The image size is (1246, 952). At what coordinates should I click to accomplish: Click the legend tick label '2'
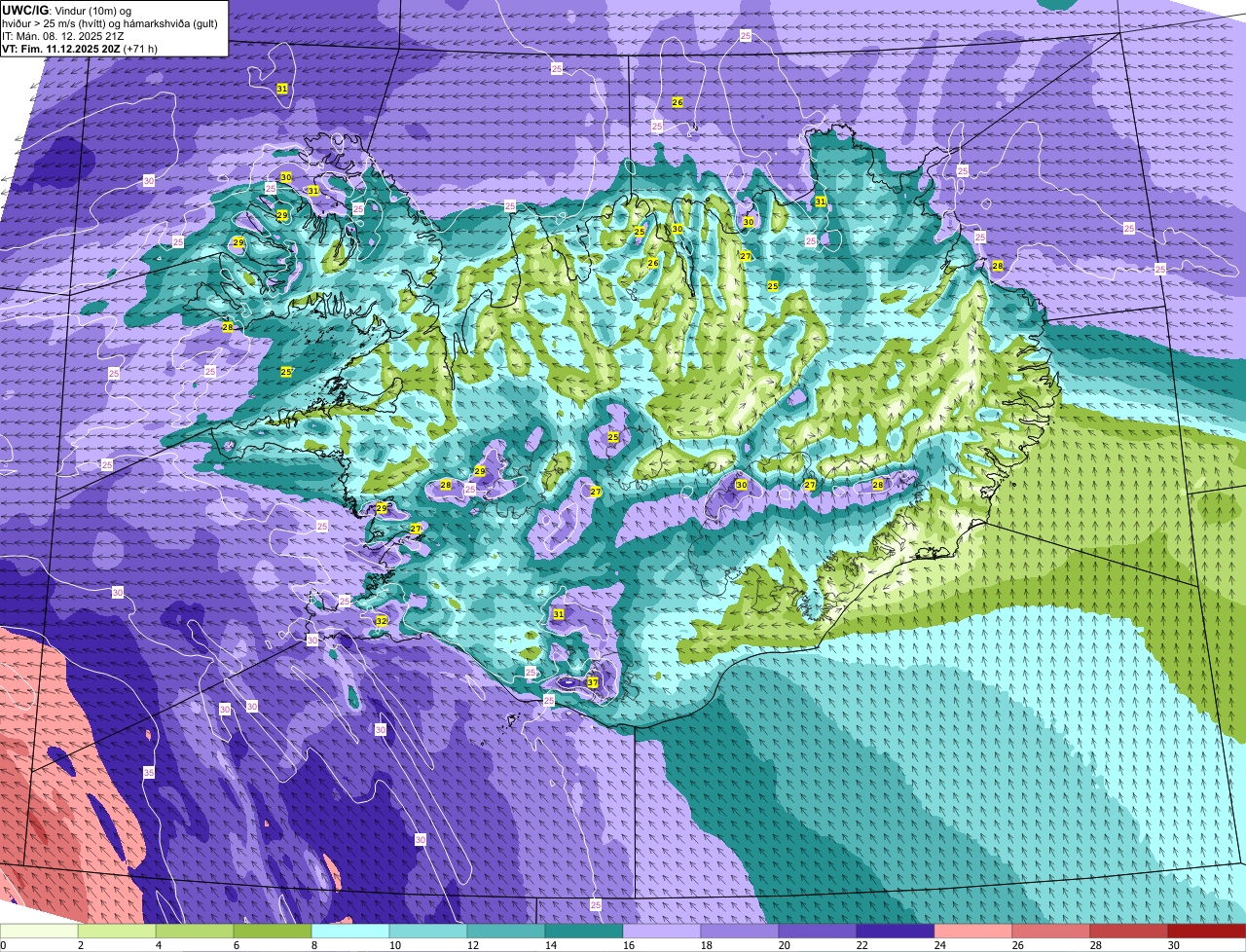(80, 945)
